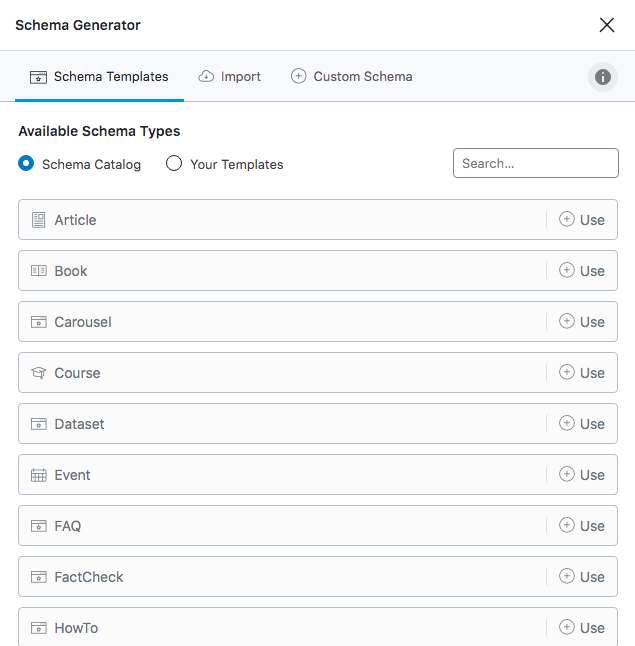Click the Article schema document icon
Image resolution: width=635 pixels, height=646 pixels.
(39, 220)
